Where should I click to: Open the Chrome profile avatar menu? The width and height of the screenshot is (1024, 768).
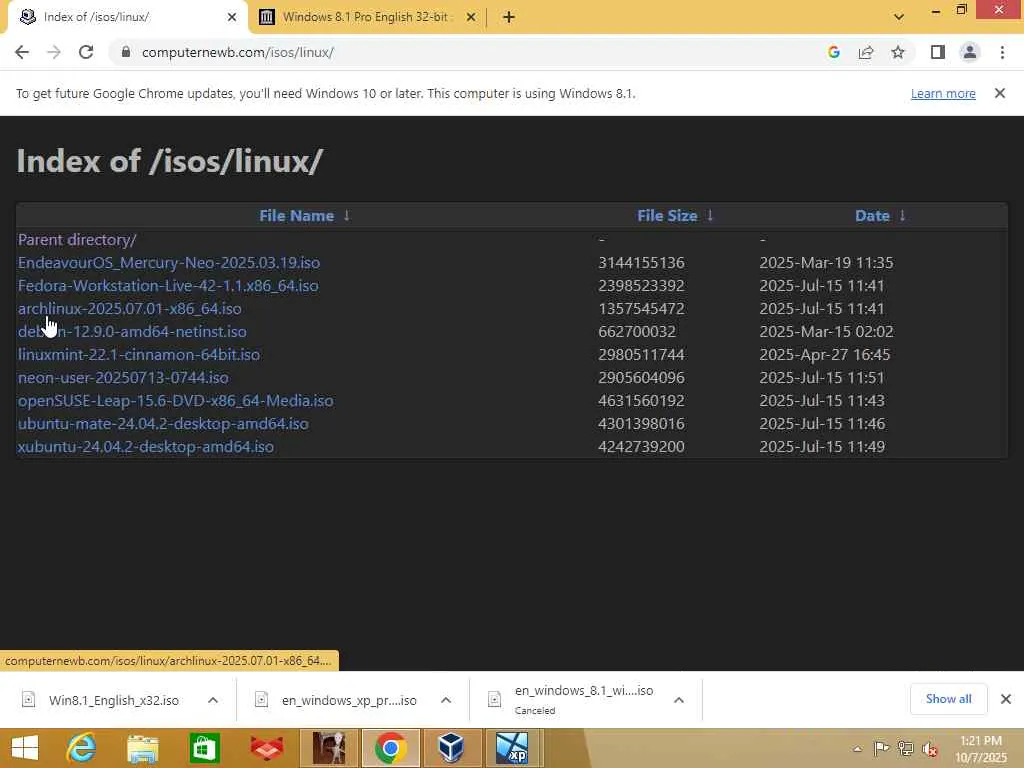click(x=970, y=52)
